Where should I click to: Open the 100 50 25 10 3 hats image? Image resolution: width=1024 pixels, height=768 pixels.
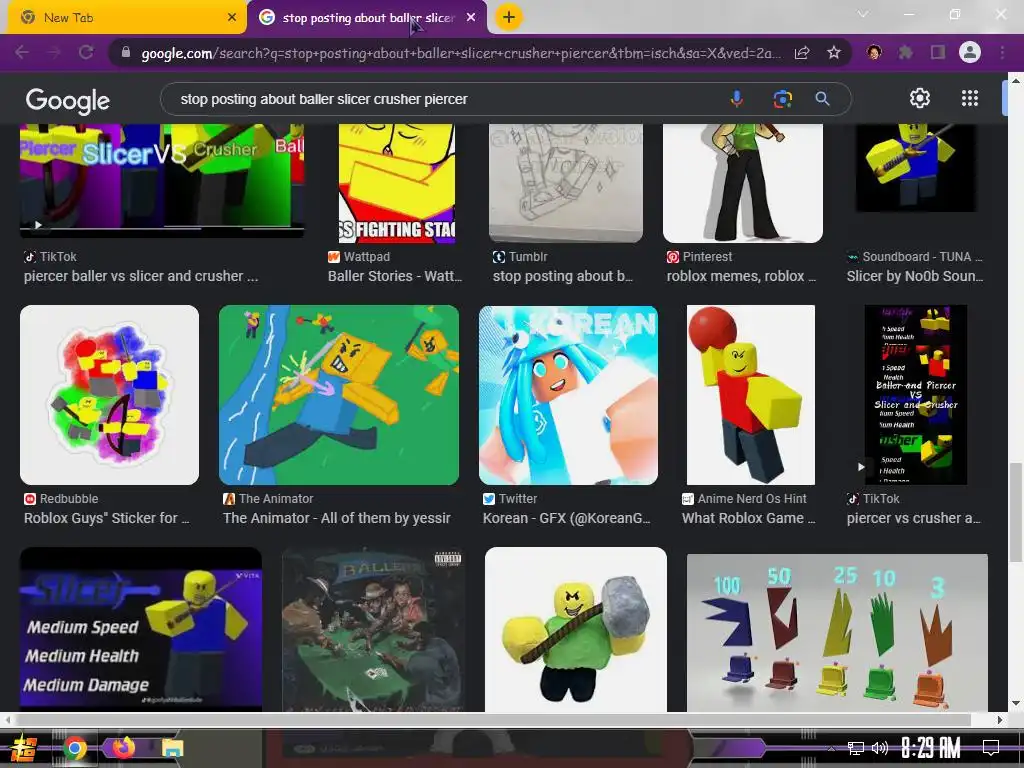click(x=837, y=633)
